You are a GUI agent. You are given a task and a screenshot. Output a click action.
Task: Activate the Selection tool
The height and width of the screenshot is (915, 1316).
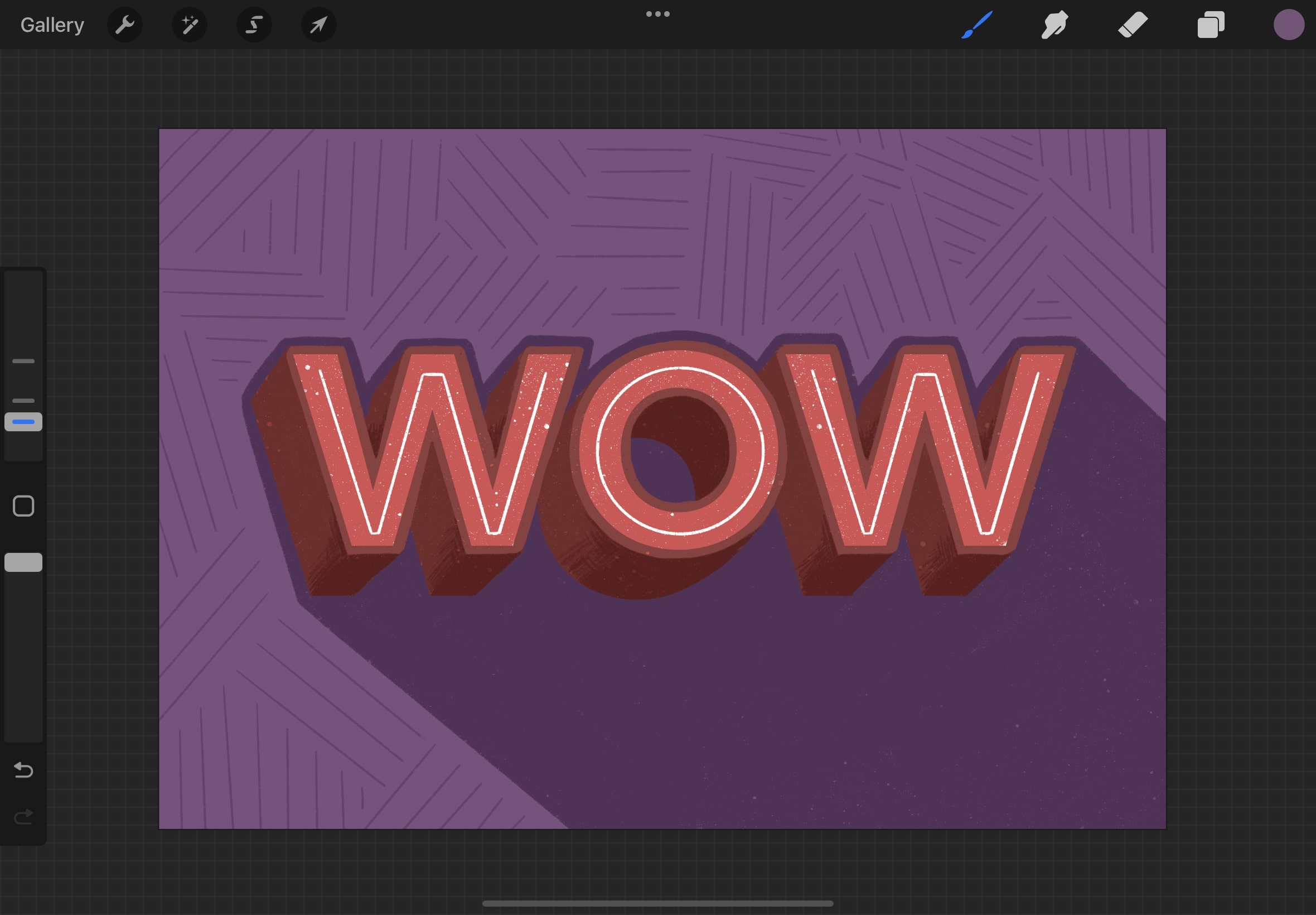254,24
